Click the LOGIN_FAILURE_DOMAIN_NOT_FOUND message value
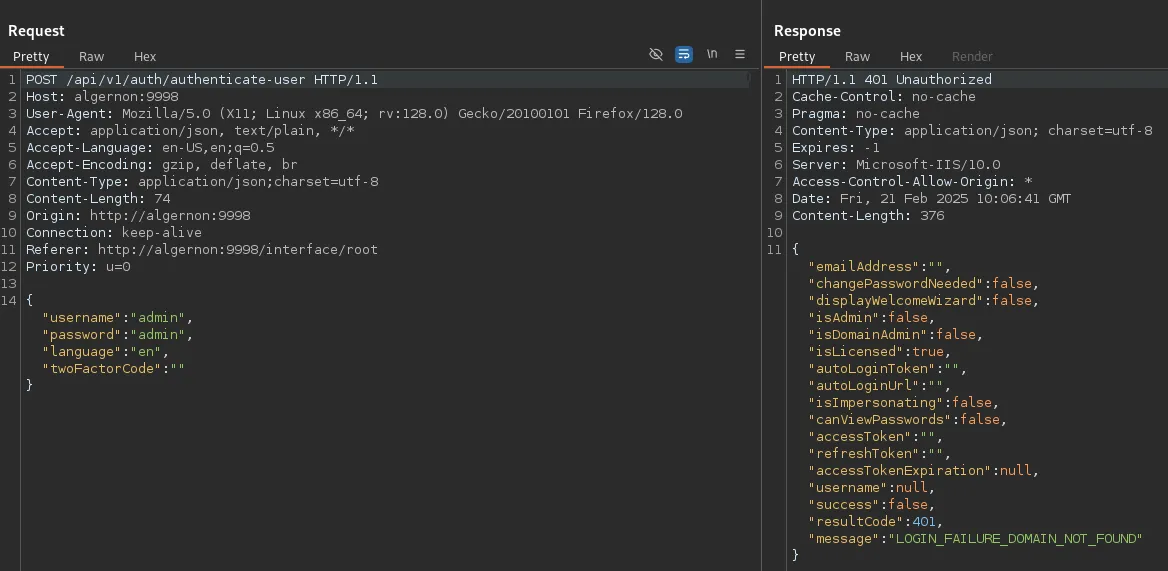 pyautogui.click(x=1014, y=539)
